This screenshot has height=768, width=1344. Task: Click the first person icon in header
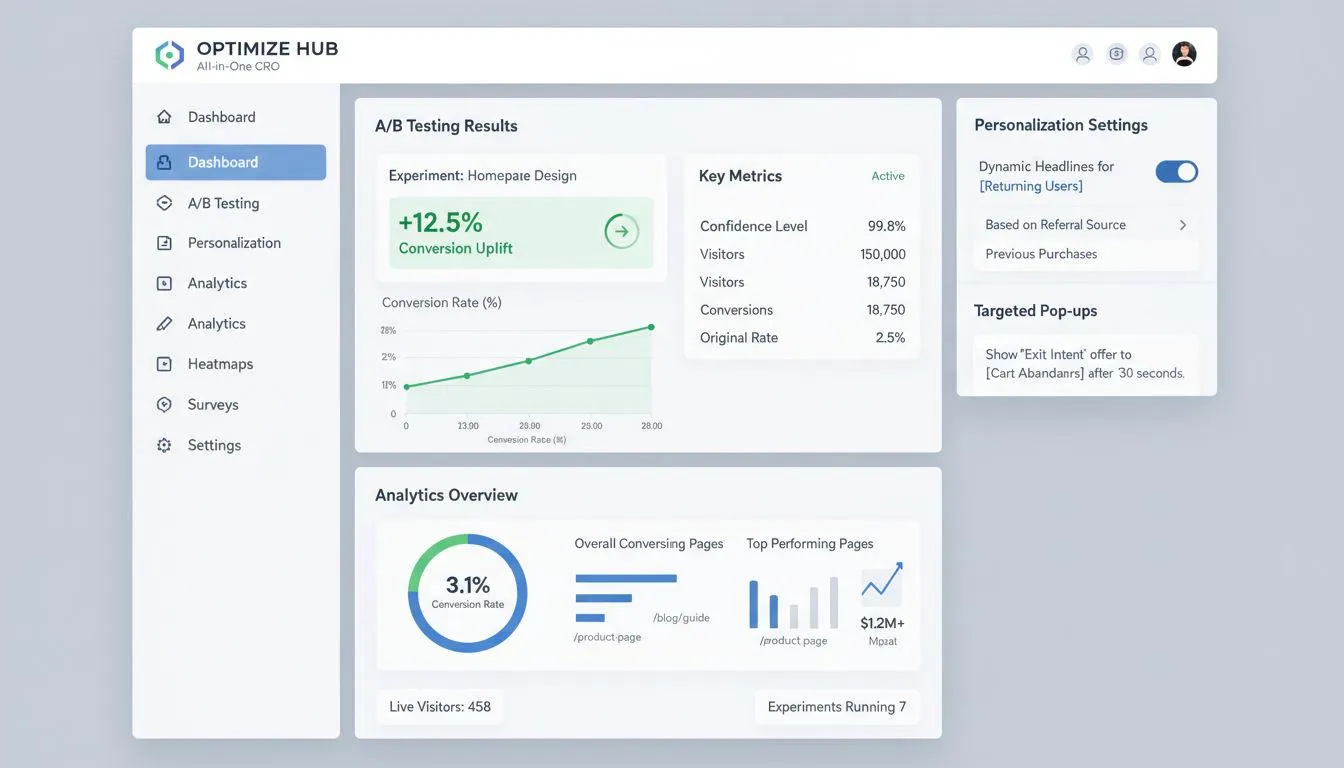[1082, 54]
